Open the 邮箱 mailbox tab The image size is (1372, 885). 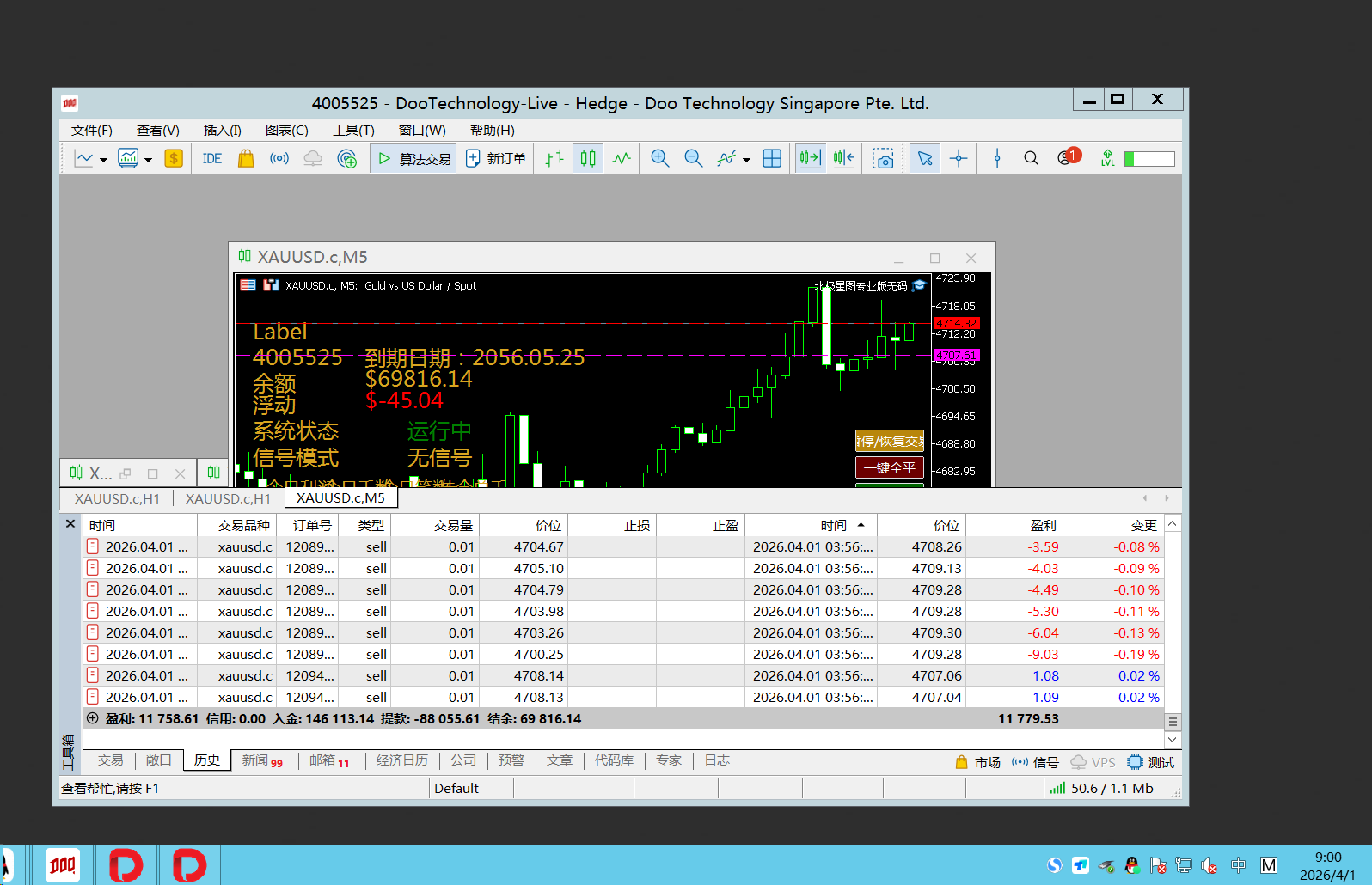click(329, 760)
